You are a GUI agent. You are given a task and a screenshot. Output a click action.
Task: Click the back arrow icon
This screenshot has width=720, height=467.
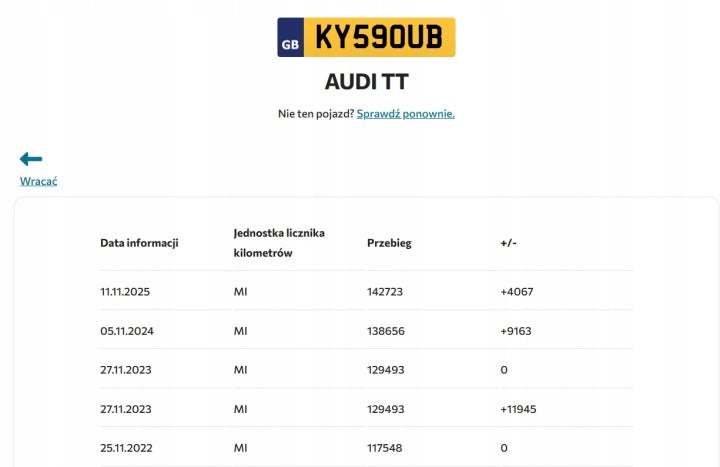tap(31, 159)
